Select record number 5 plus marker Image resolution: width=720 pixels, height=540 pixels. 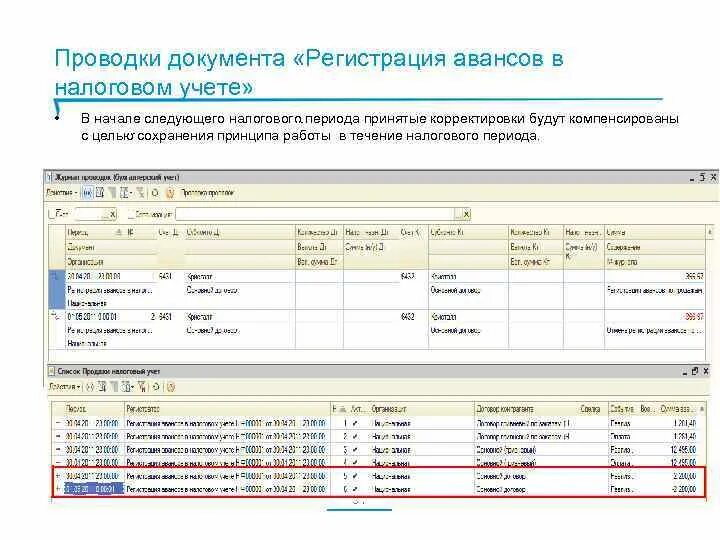tap(58, 476)
